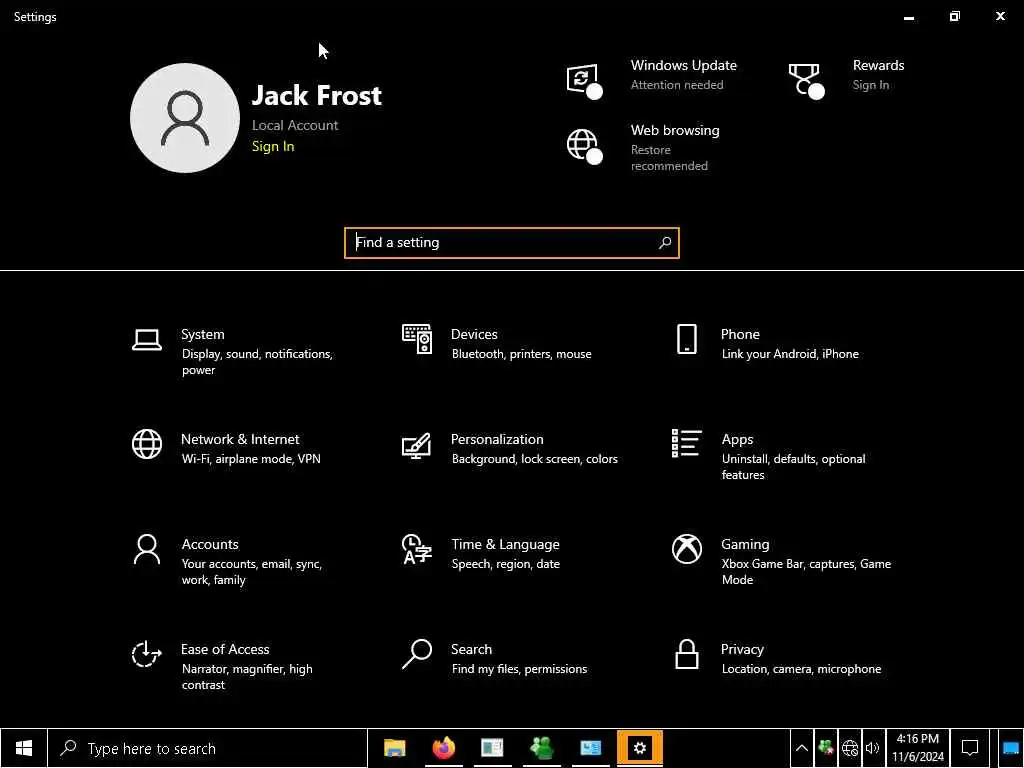Click the network globe tray icon
The height and width of the screenshot is (768, 1024).
[x=850, y=748]
